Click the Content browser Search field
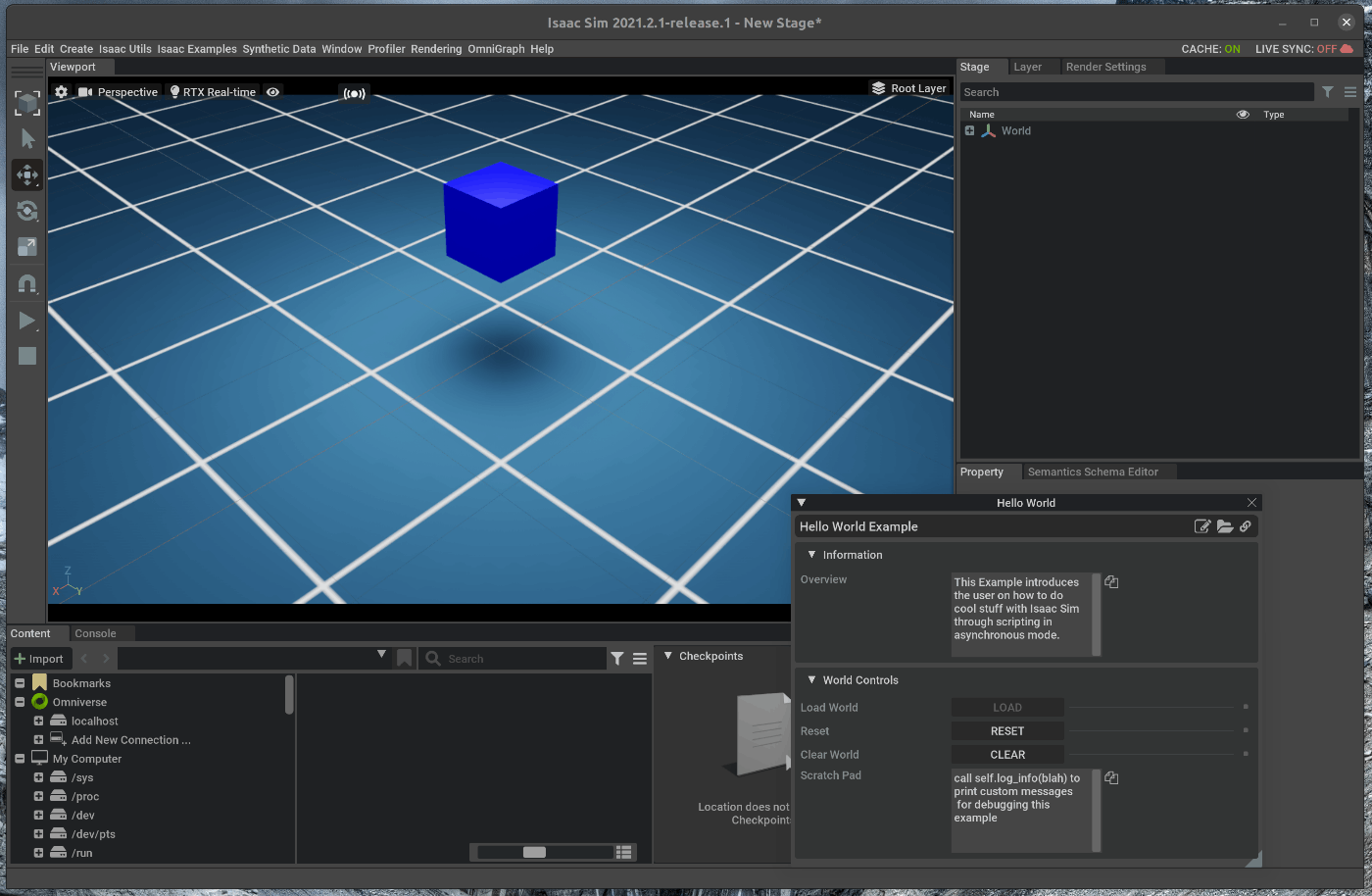 tap(514, 659)
